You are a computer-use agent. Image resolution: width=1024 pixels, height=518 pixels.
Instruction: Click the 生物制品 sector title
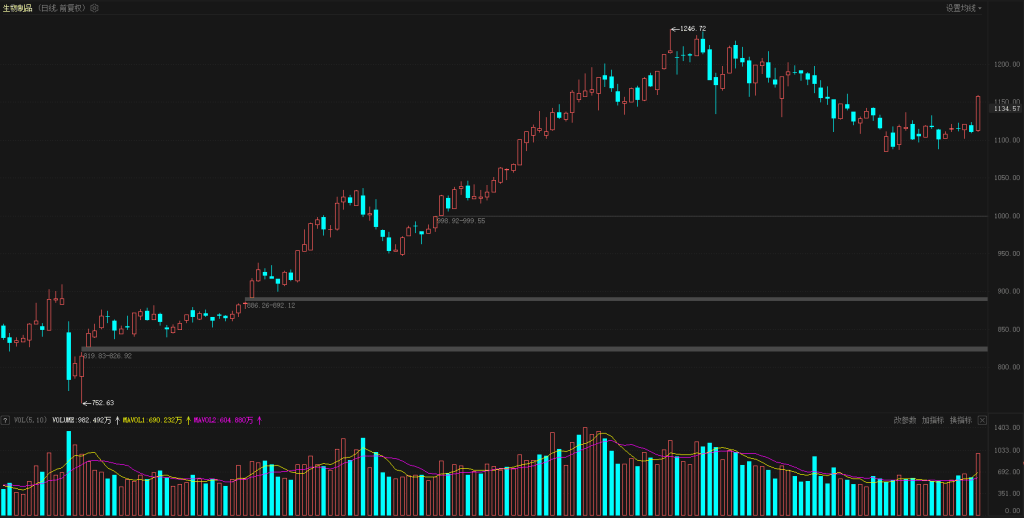(17, 8)
